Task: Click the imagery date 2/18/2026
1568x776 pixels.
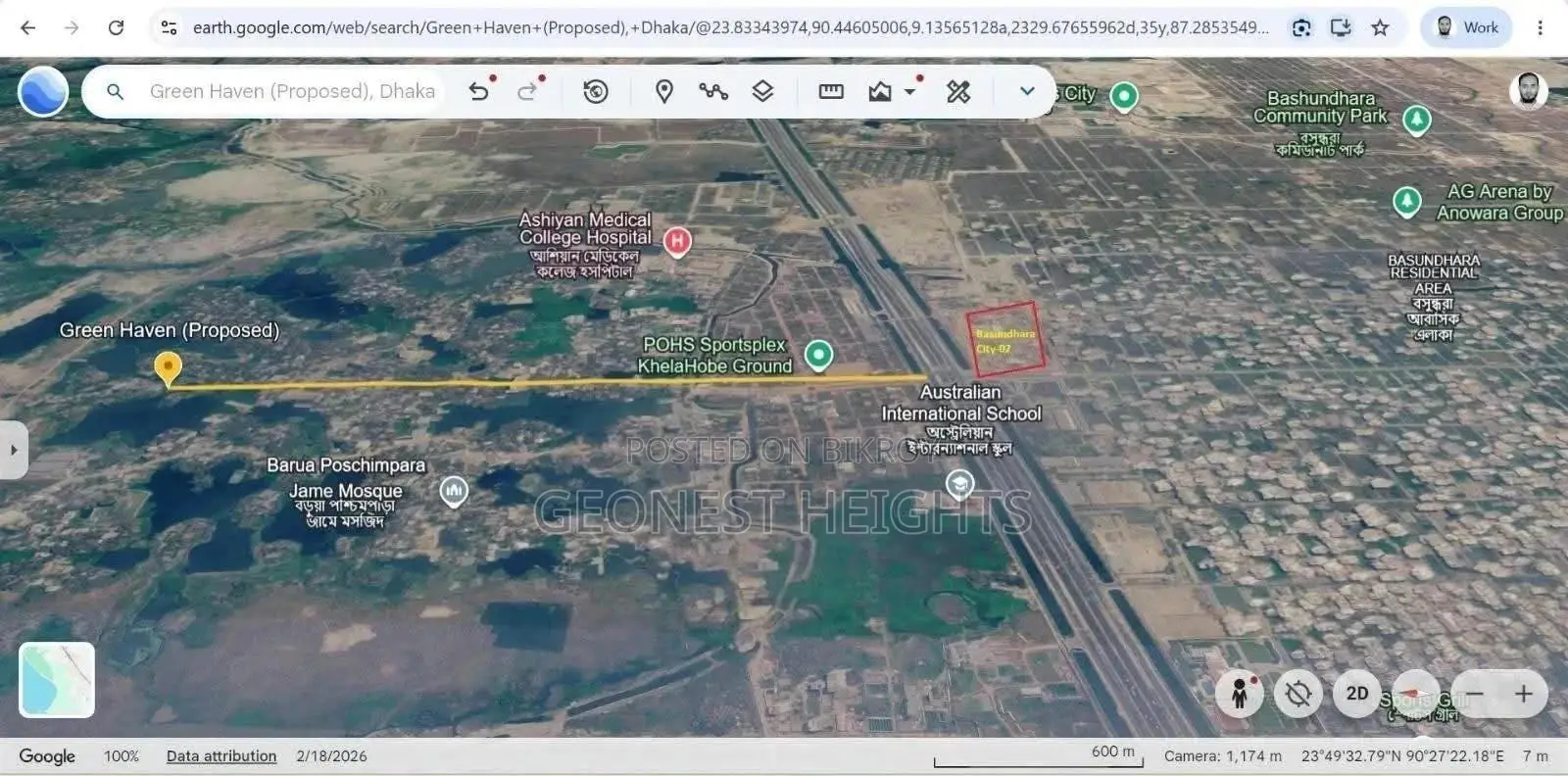Action: [x=331, y=756]
